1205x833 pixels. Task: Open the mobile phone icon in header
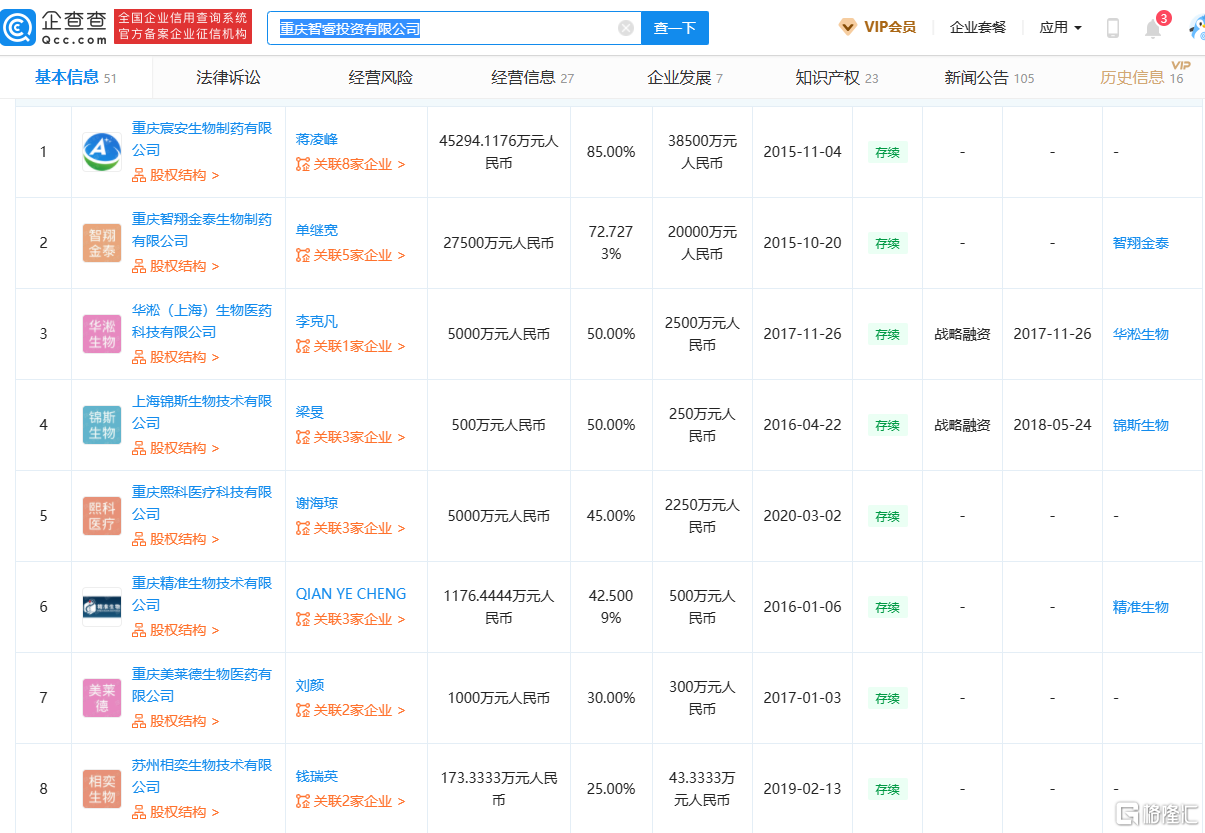click(1113, 28)
